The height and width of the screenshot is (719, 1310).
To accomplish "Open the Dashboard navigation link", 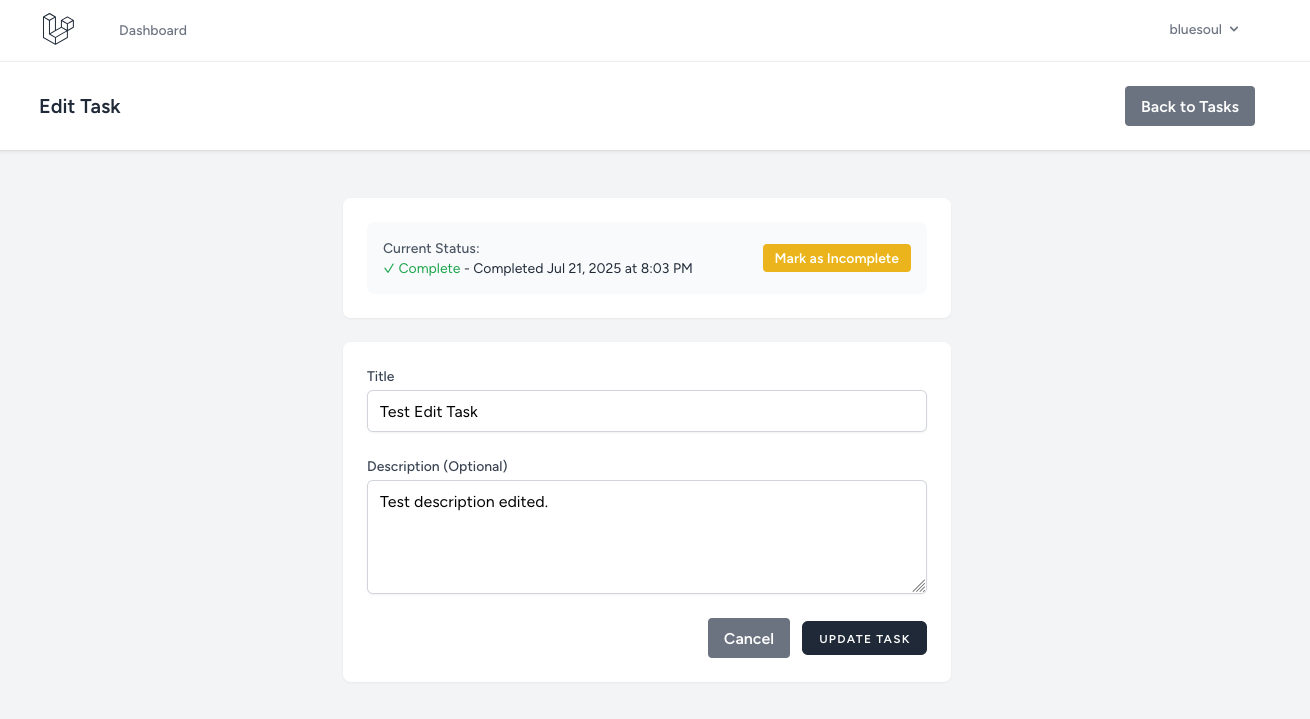I will point(153,30).
